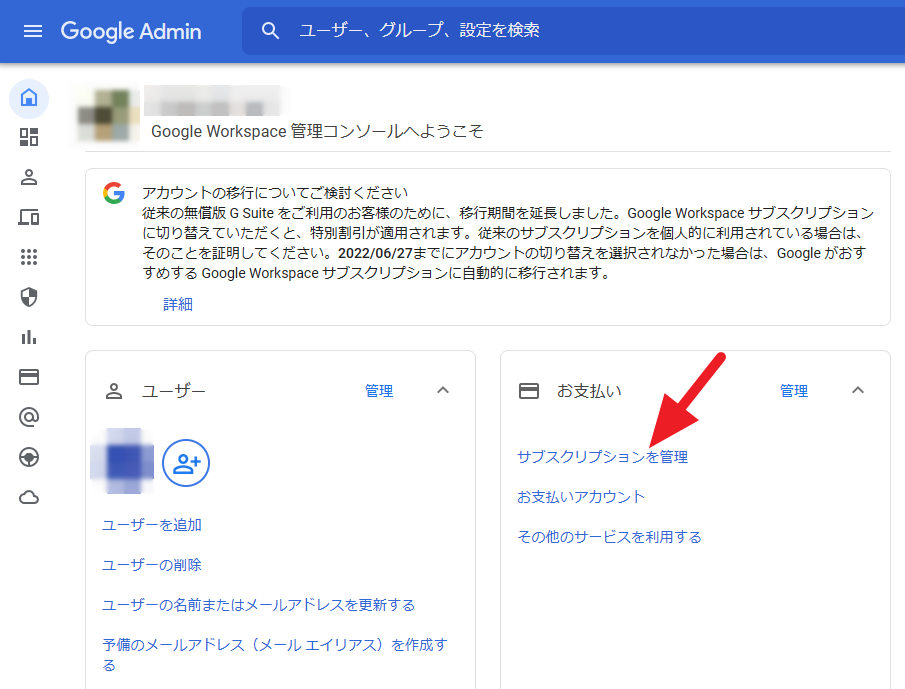Image resolution: width=905 pixels, height=689 pixels.
Task: Click the Google Workspace 管理コンソールへようこそ heading
Action: 317,131
